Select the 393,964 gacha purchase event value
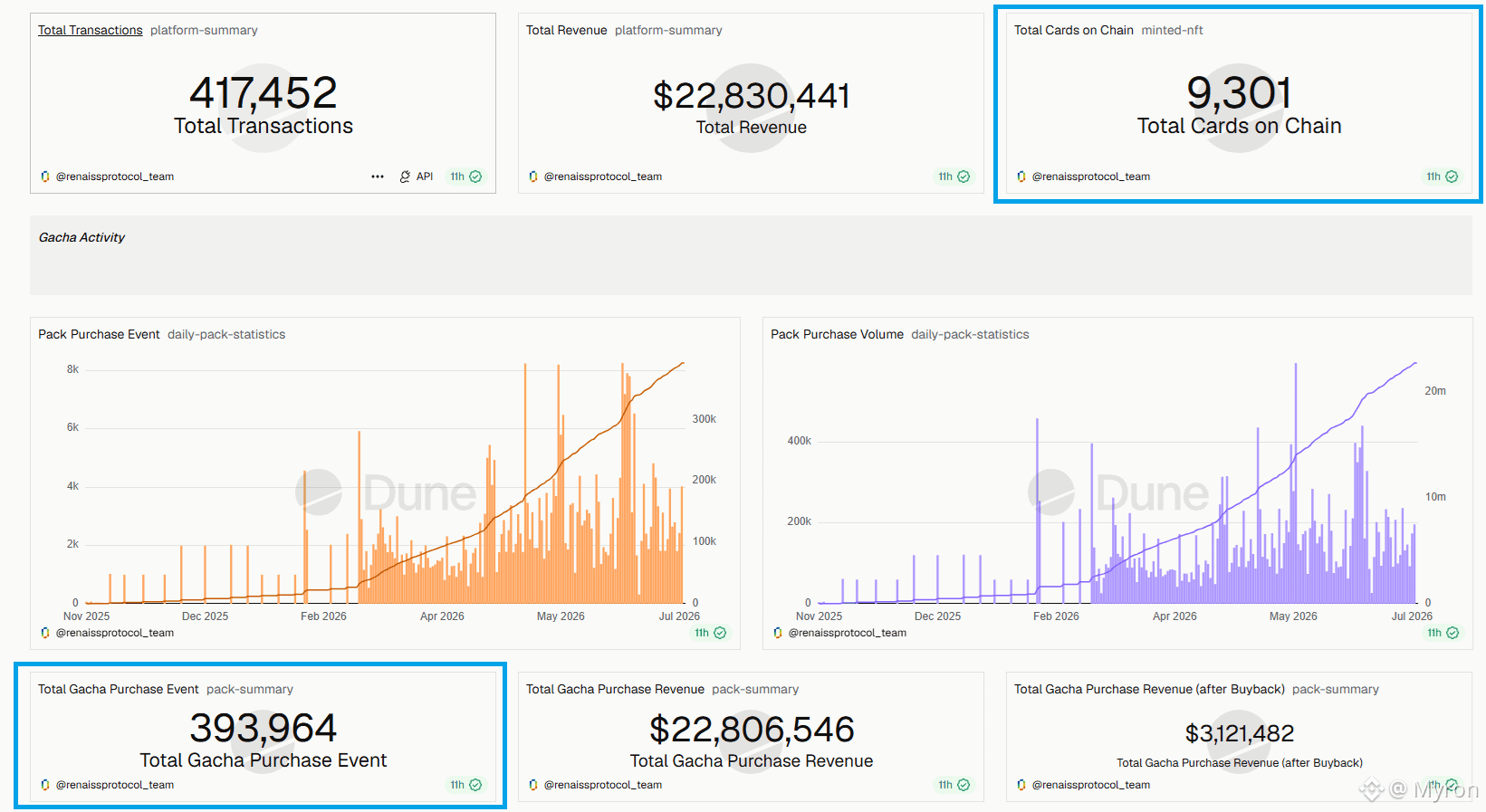Viewport: 1486px width, 812px height. point(264,728)
